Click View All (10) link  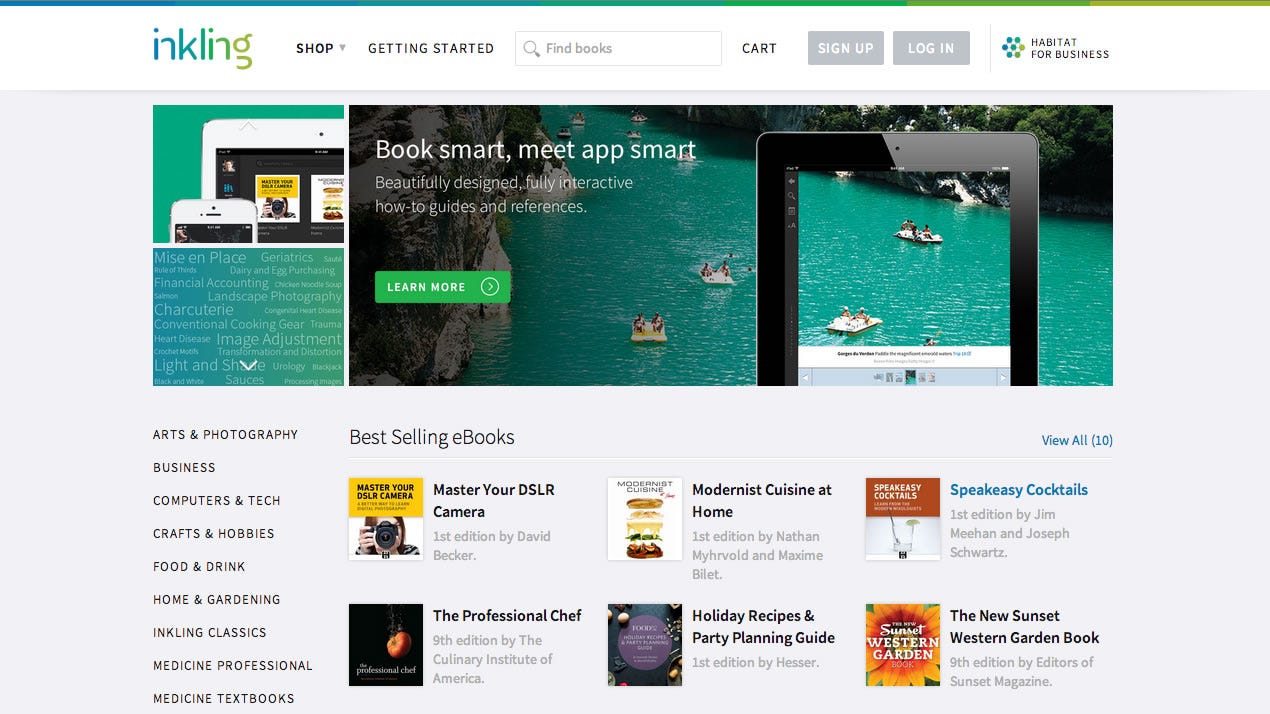tap(1077, 440)
